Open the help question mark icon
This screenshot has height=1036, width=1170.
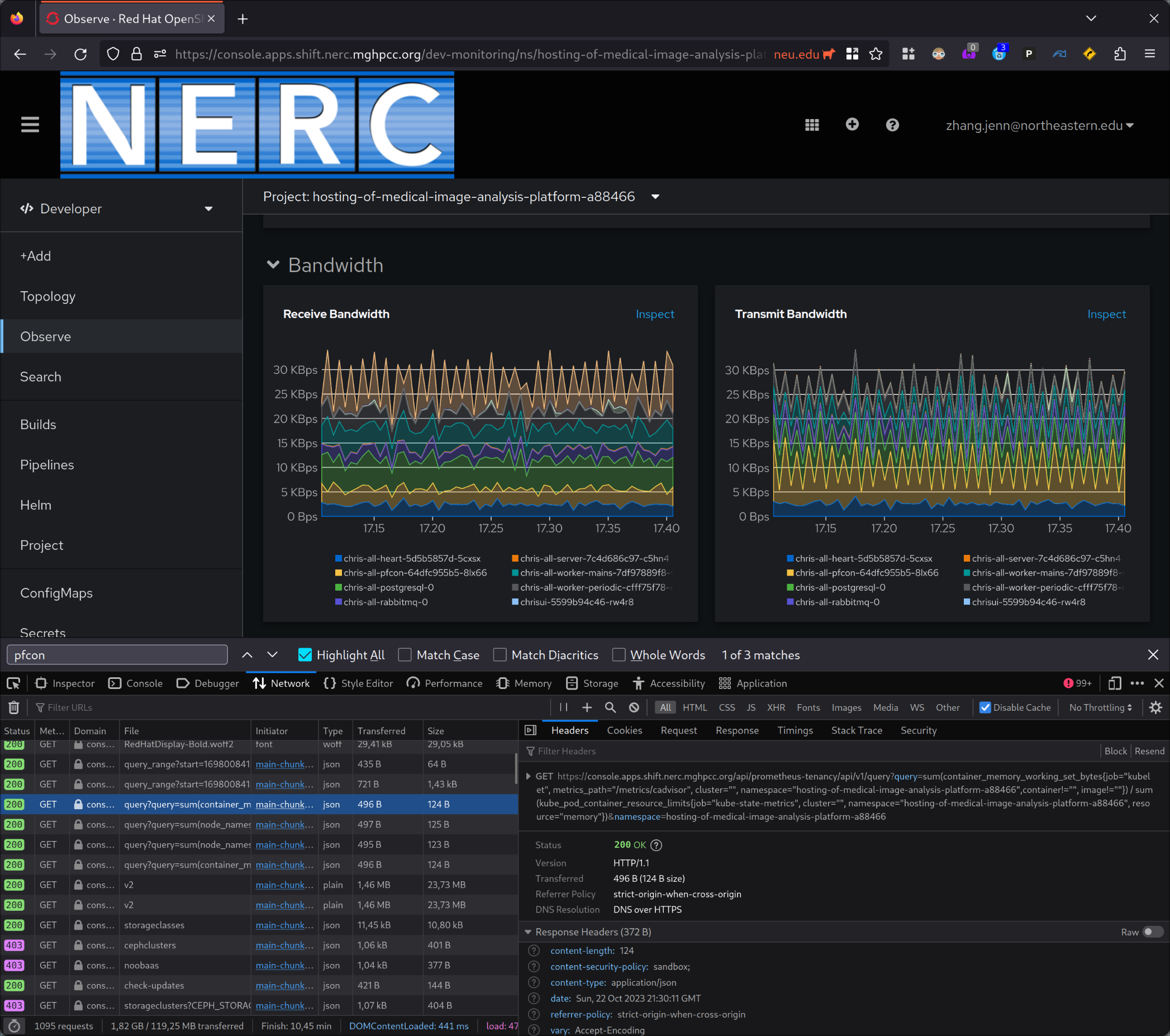[892, 125]
